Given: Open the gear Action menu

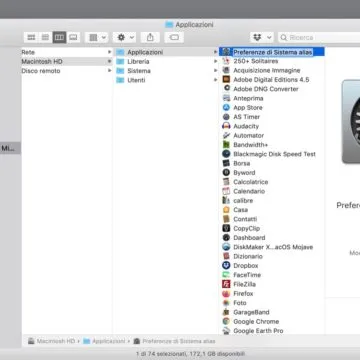Looking at the screenshot, I should [x=125, y=37].
